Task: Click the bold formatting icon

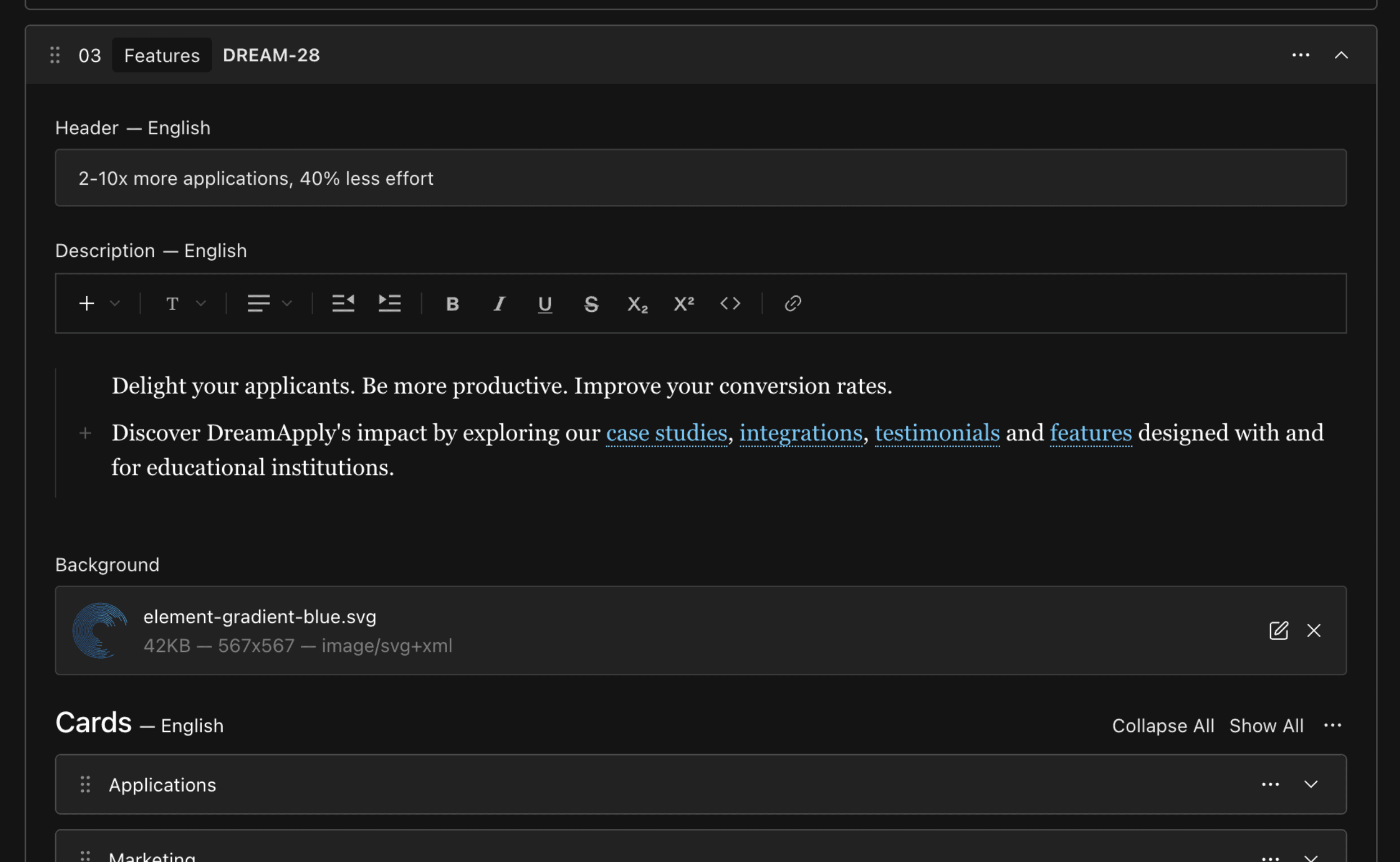Action: pos(452,304)
